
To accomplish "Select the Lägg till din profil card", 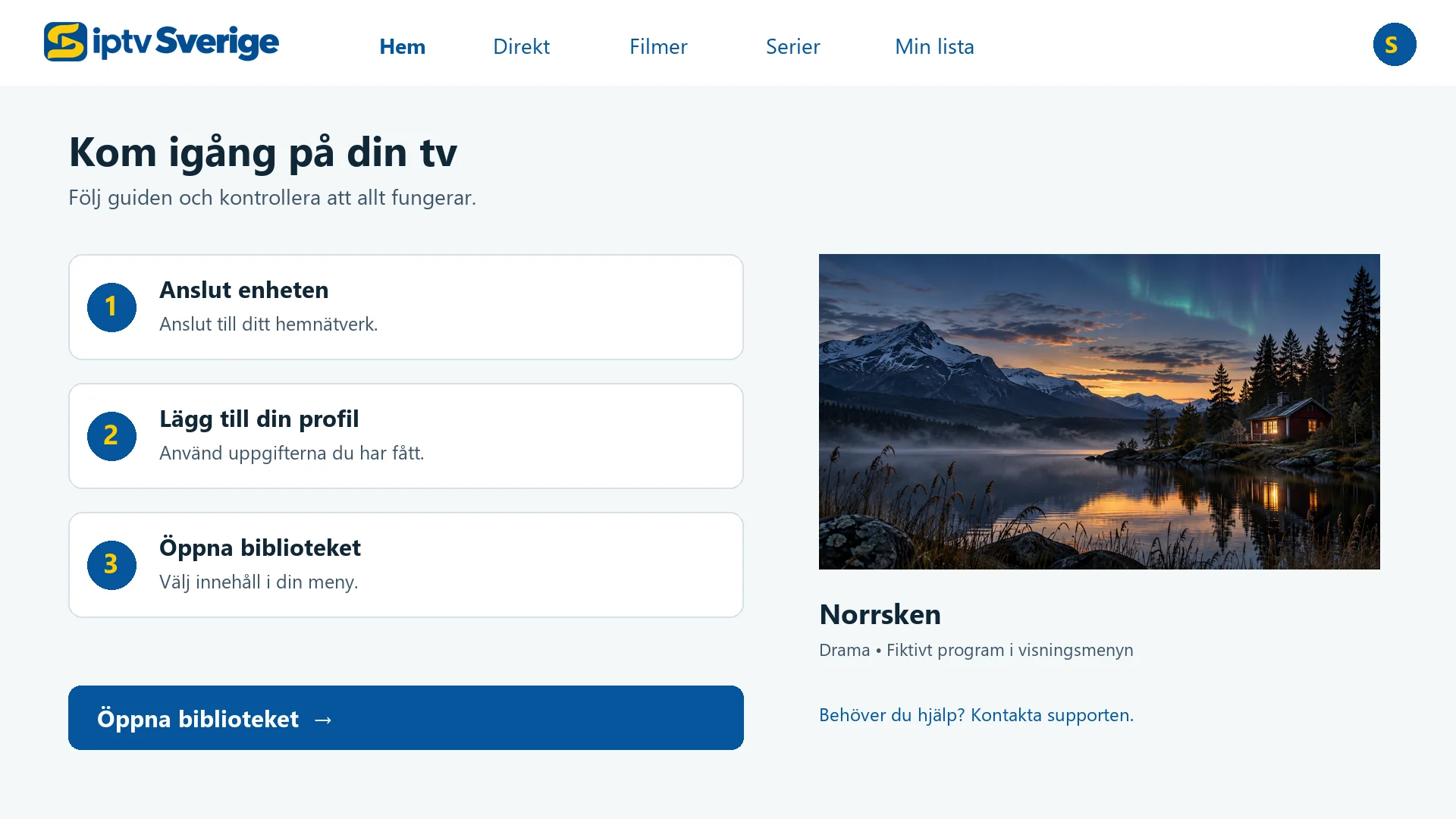I will tap(406, 436).
